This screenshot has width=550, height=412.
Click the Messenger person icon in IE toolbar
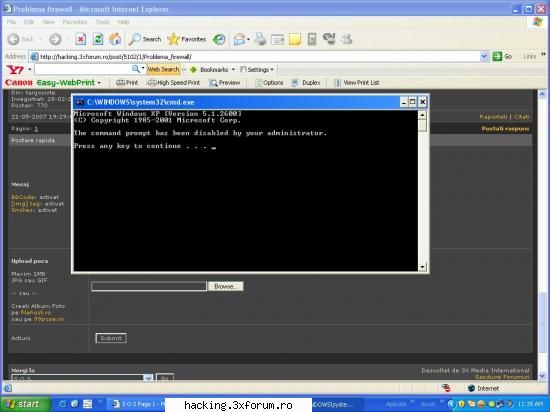coord(347,39)
